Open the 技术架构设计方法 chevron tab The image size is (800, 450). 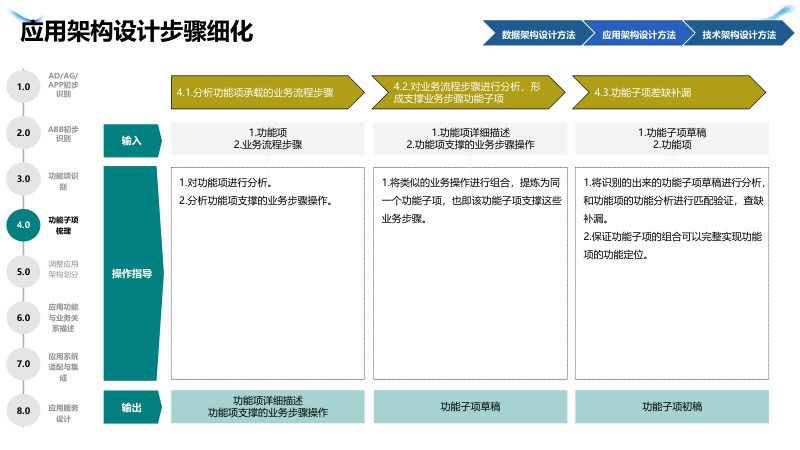739,34
